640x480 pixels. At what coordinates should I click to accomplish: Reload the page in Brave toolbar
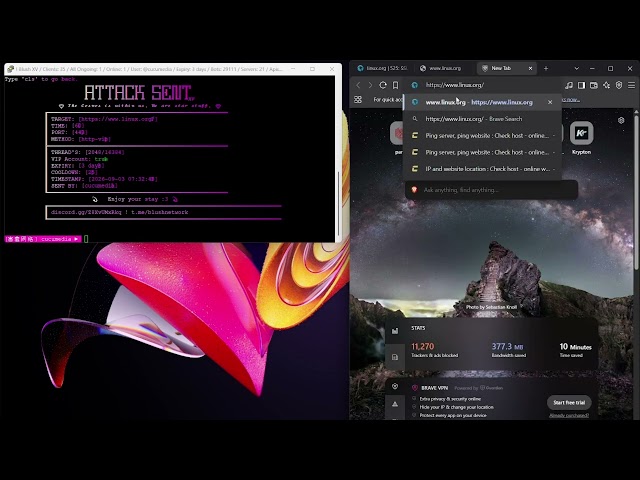click(x=382, y=85)
